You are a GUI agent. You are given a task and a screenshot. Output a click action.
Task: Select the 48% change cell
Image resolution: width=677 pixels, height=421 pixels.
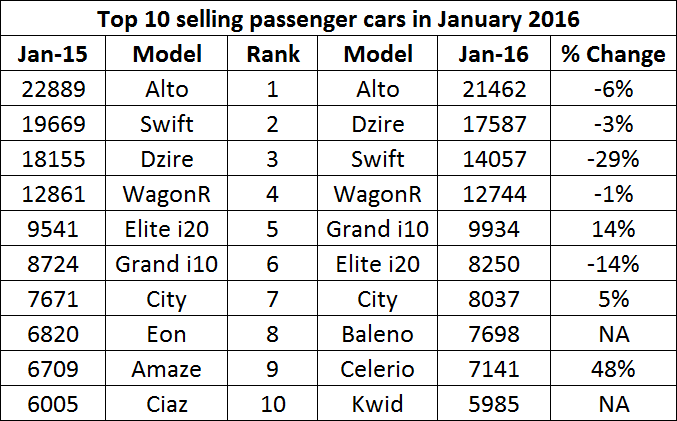tap(612, 369)
